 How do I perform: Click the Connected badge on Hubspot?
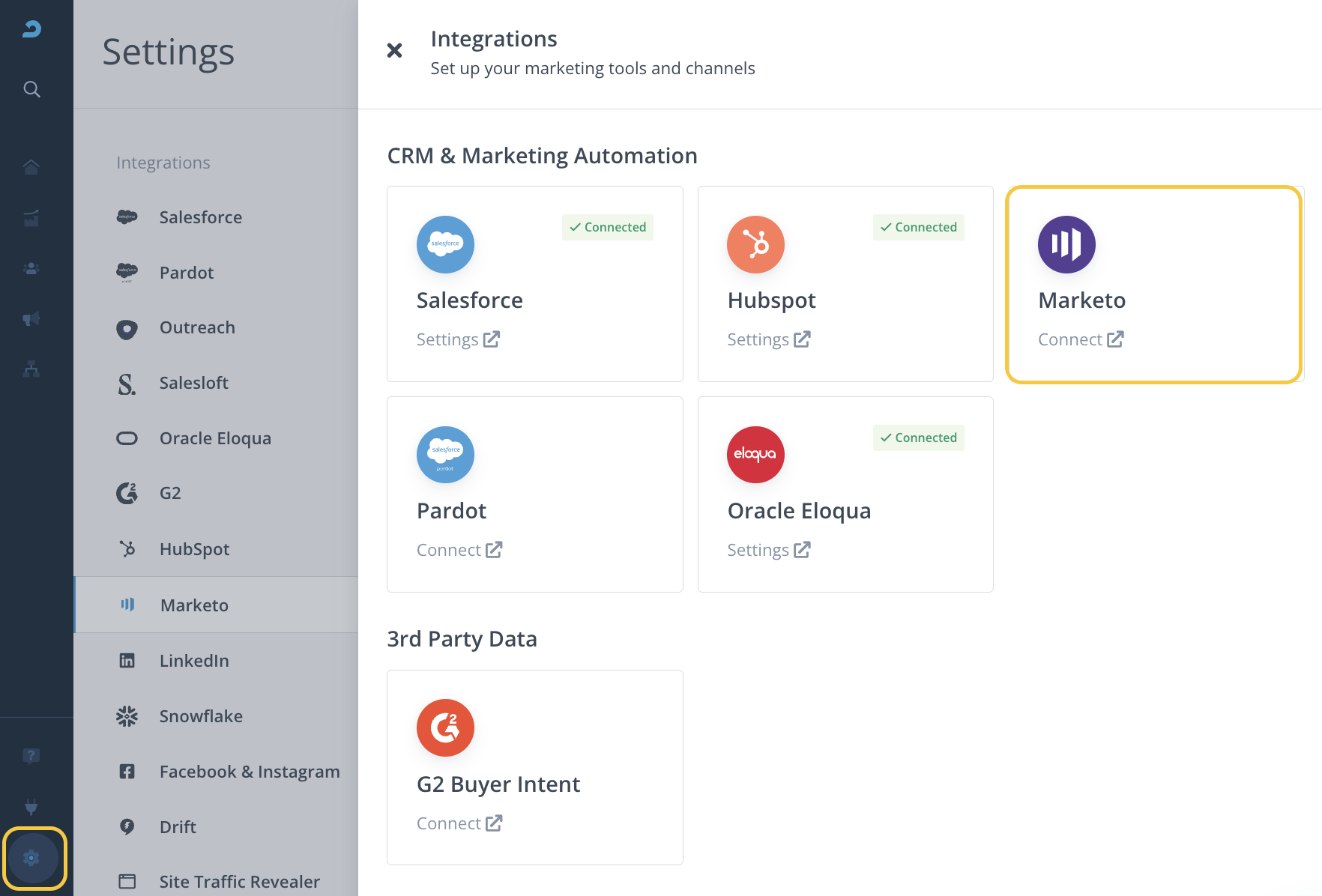(918, 228)
